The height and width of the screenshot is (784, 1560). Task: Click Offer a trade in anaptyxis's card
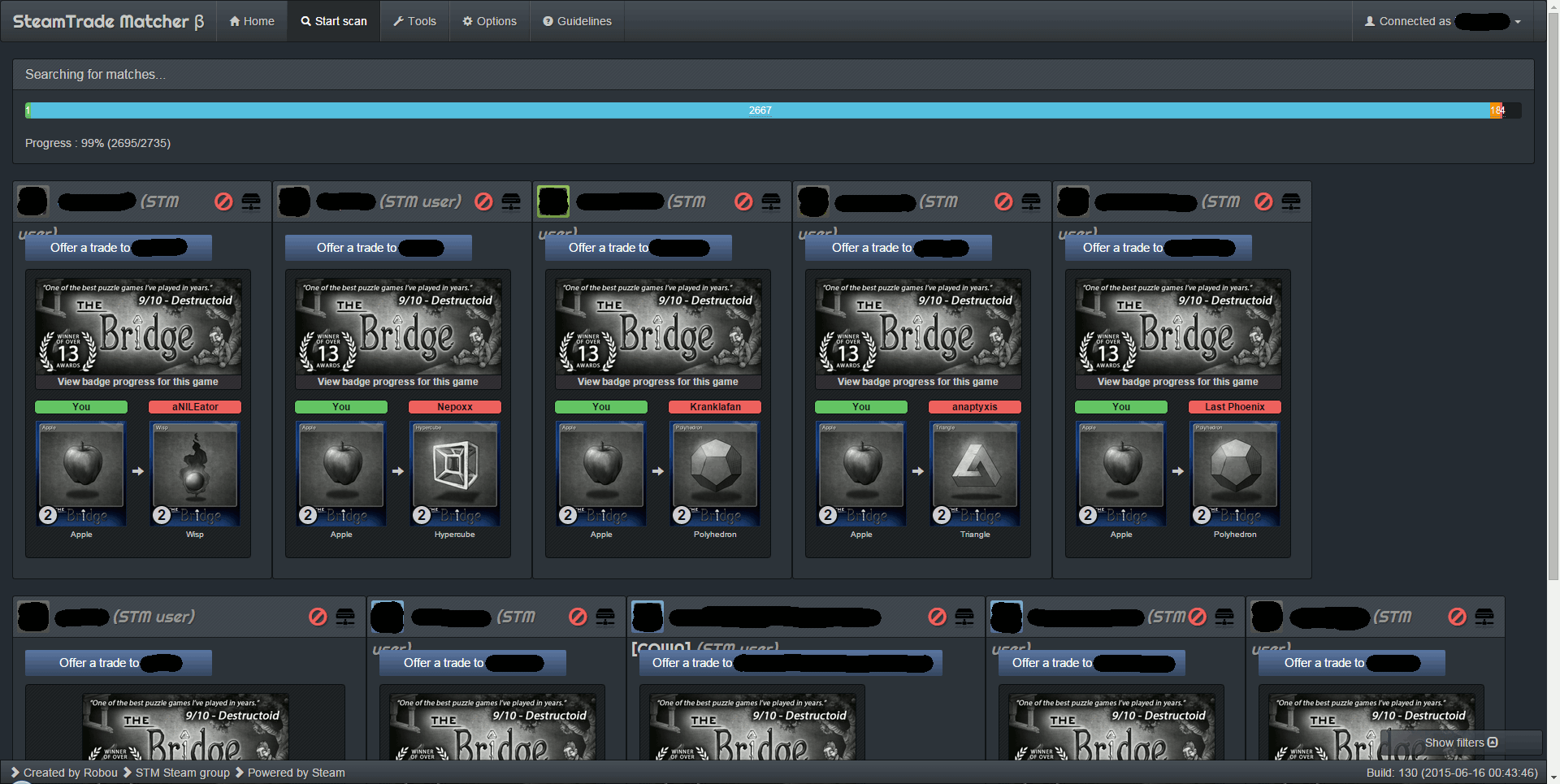click(x=899, y=248)
